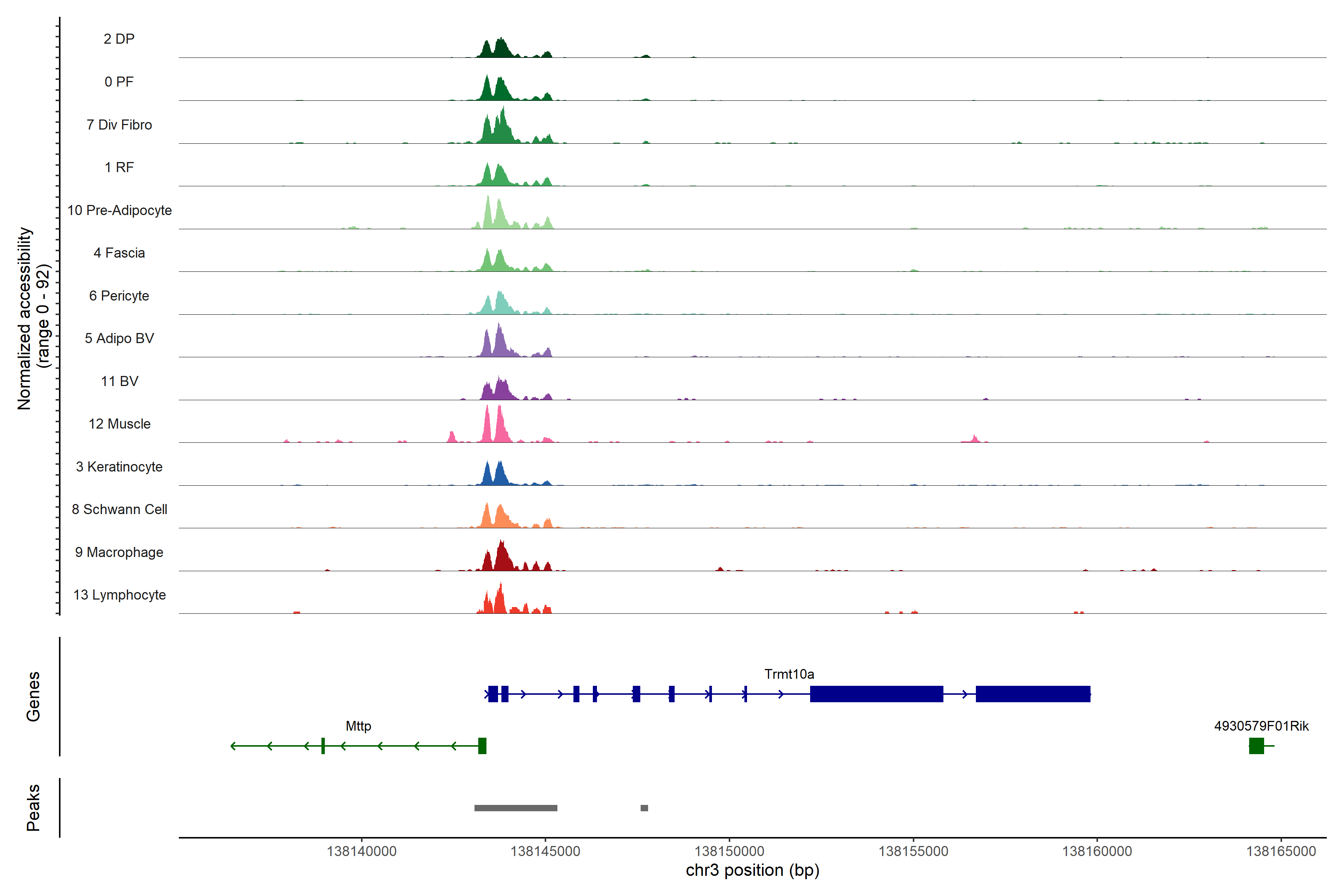This screenshot has height=896, width=1344.
Task: Click the large gray peak bar
Action: click(x=516, y=808)
